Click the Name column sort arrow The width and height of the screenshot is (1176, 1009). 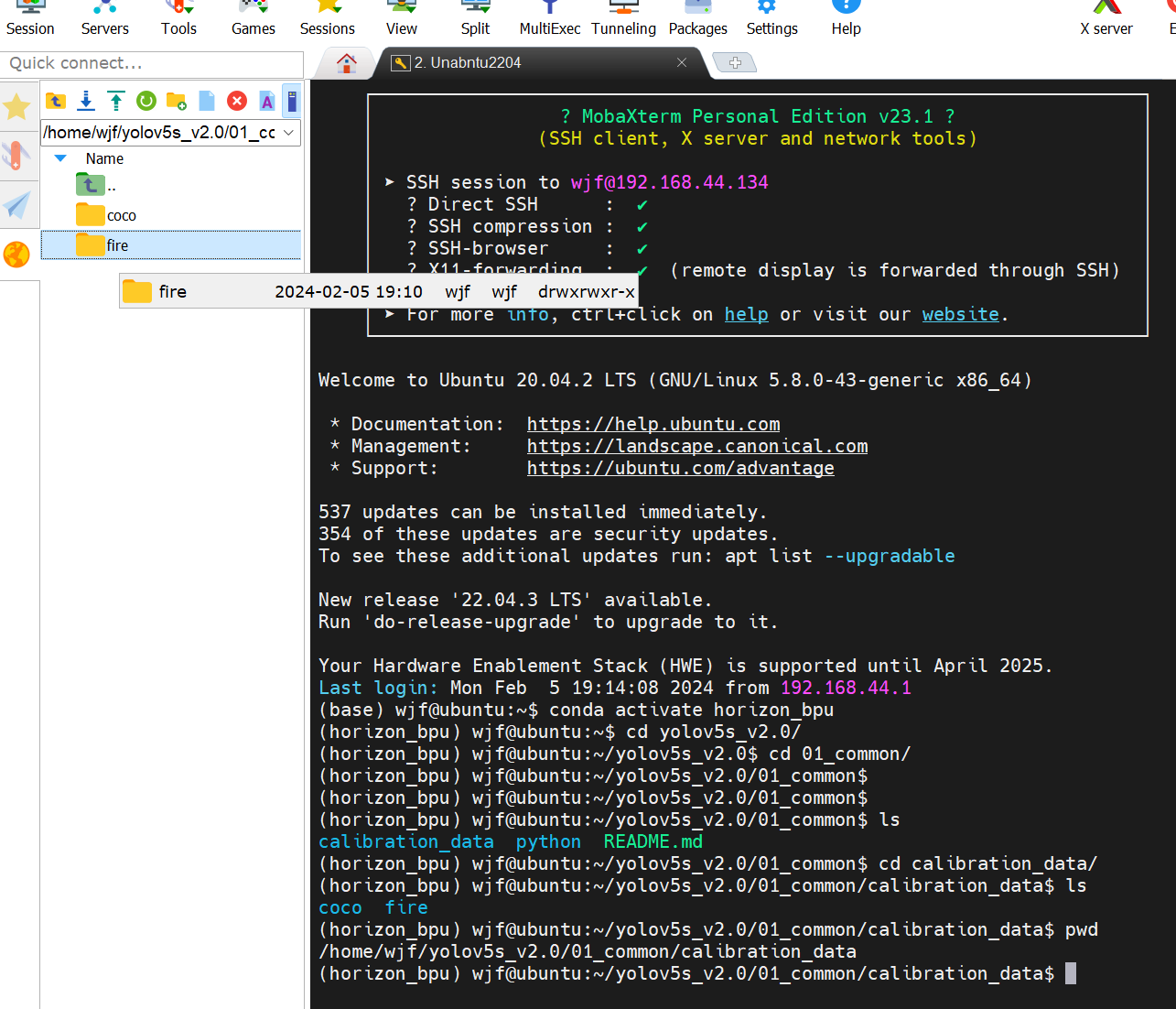point(61,158)
